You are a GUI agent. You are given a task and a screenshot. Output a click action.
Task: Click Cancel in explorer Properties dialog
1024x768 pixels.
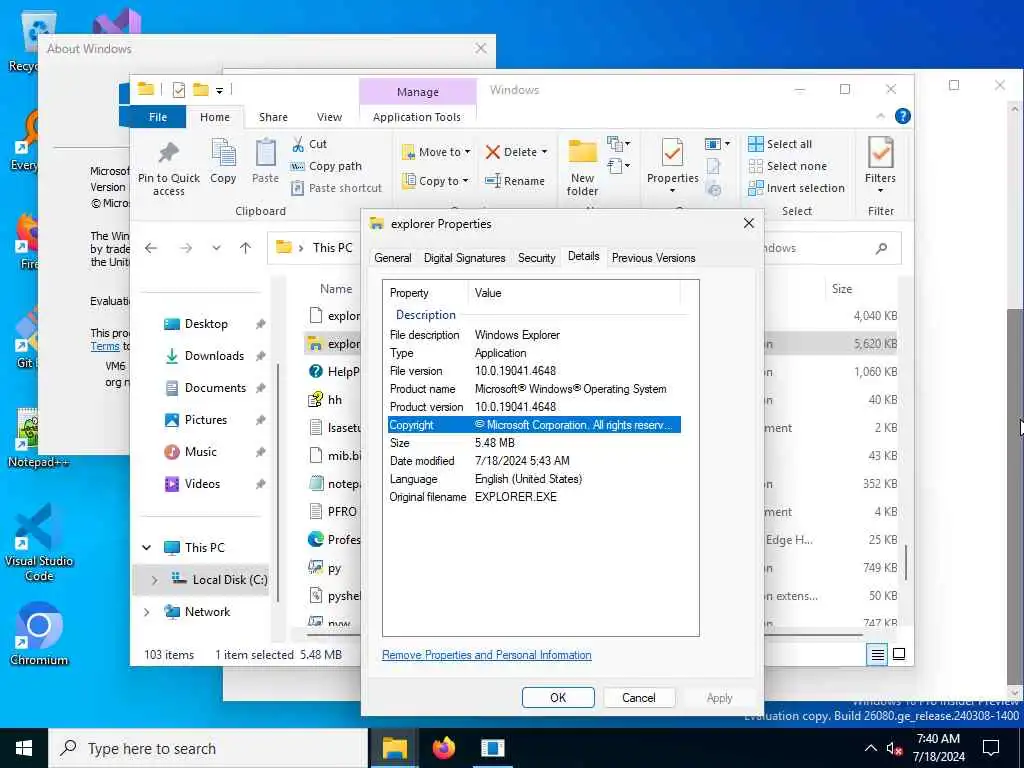[639, 697]
